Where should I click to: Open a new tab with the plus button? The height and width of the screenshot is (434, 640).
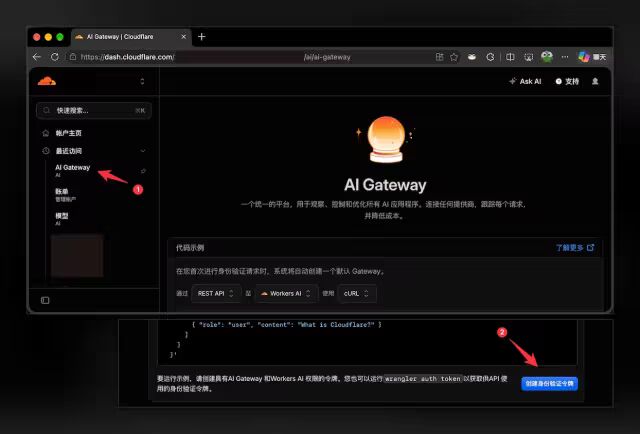click(202, 37)
